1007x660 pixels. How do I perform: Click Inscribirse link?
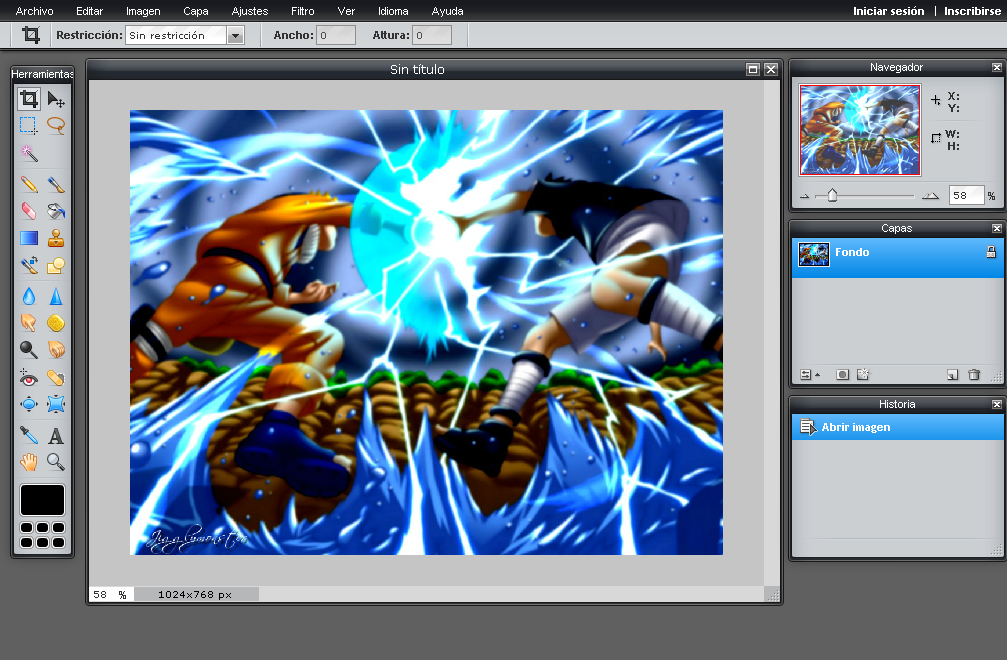(972, 11)
